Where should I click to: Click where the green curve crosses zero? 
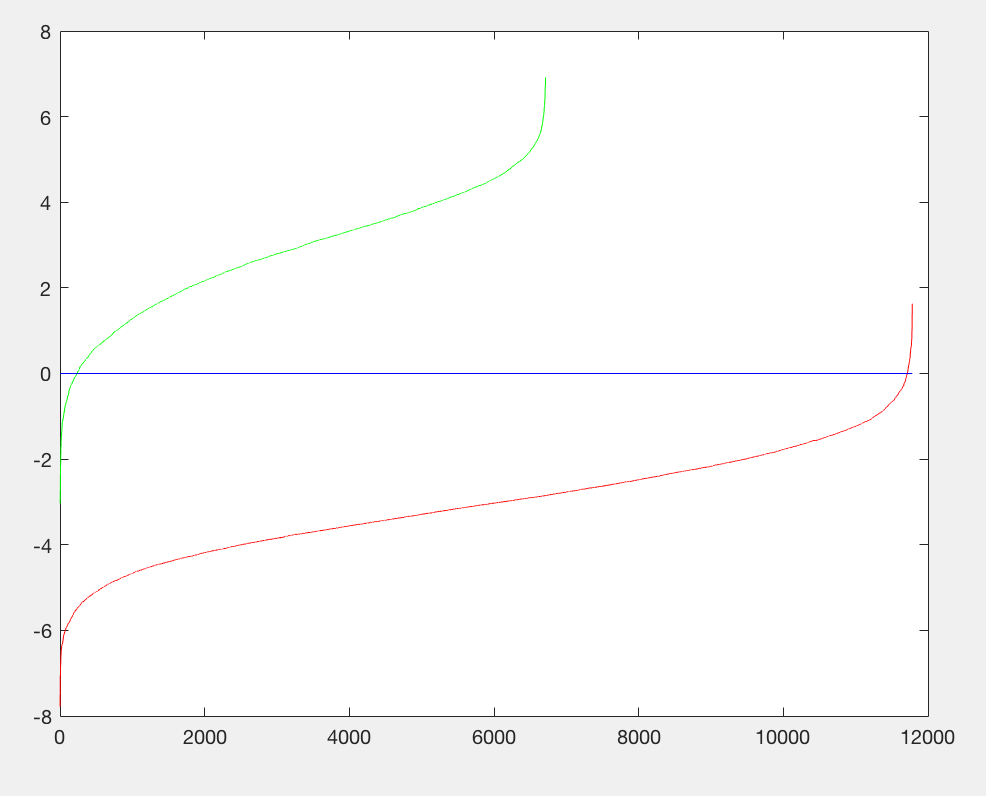point(75,373)
